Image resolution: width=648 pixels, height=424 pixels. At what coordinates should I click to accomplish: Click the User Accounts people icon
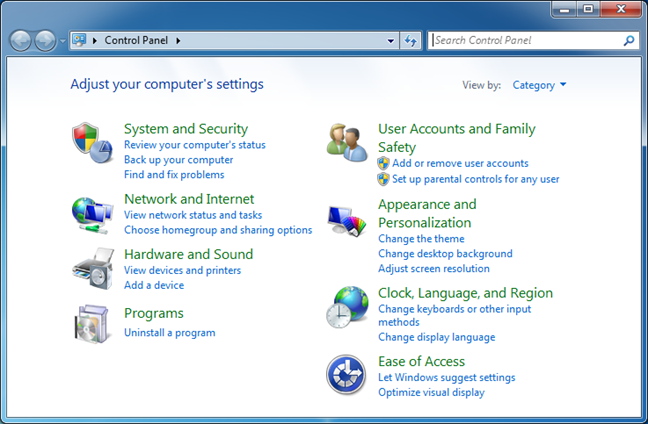coord(347,142)
